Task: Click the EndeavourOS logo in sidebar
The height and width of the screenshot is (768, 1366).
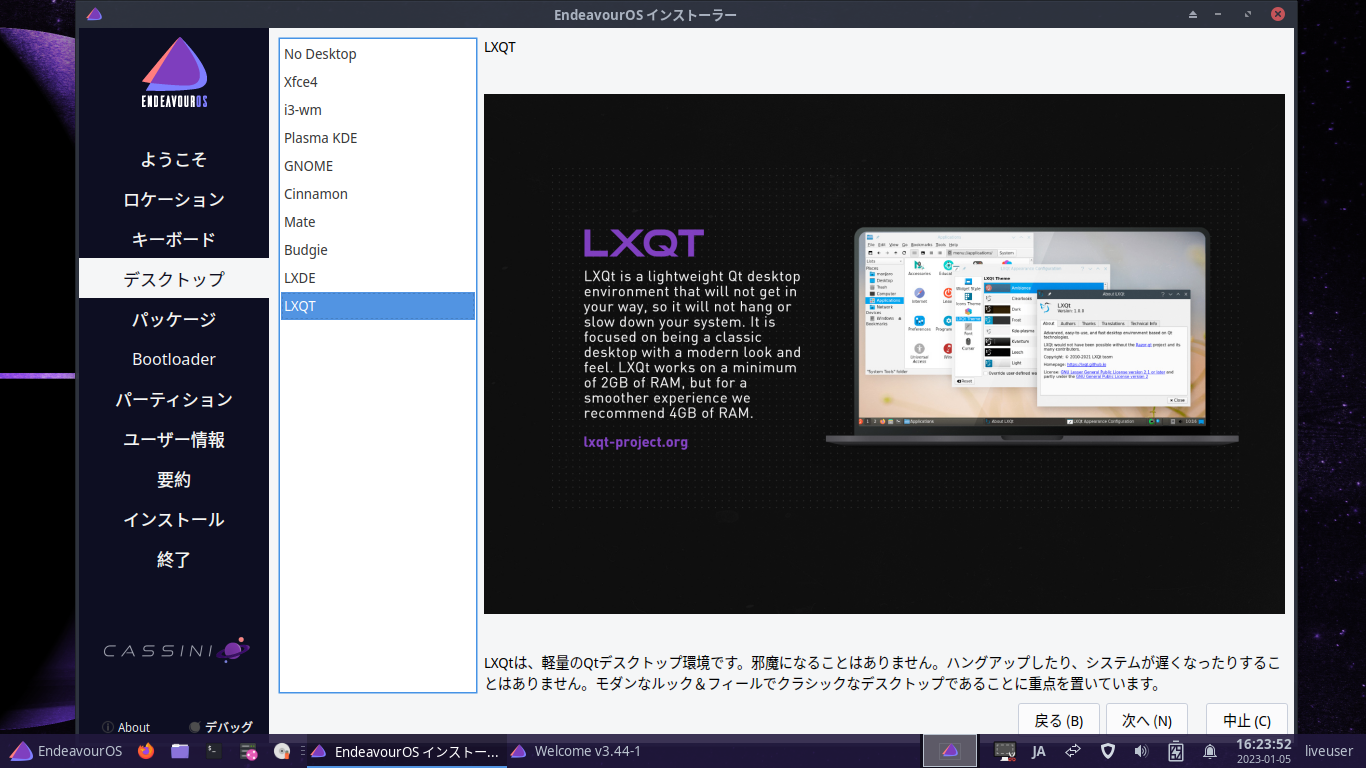Action: (x=174, y=73)
